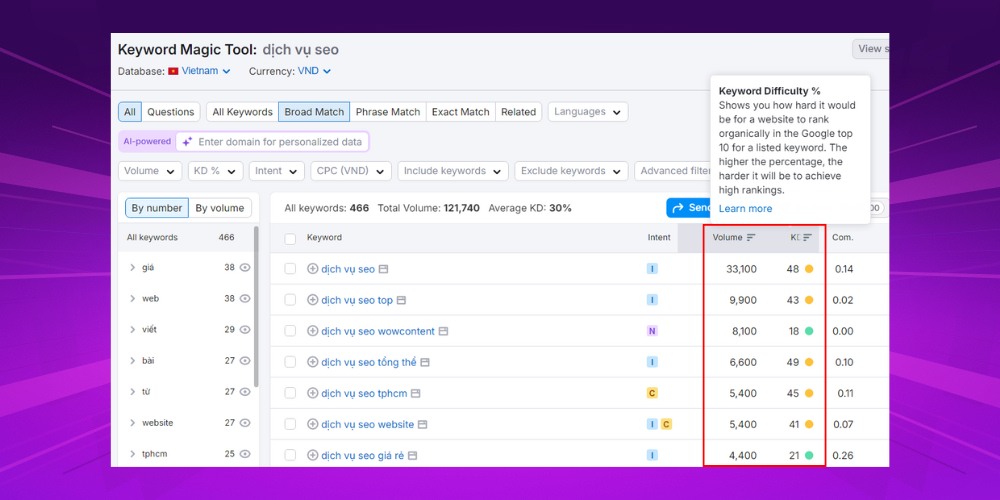Open Learn more link in KD tooltip
The width and height of the screenshot is (1000, 500).
[745, 209]
